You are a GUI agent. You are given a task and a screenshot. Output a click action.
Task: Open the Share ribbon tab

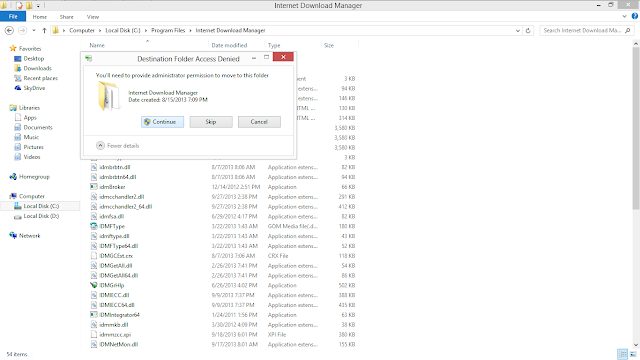pos(67,17)
